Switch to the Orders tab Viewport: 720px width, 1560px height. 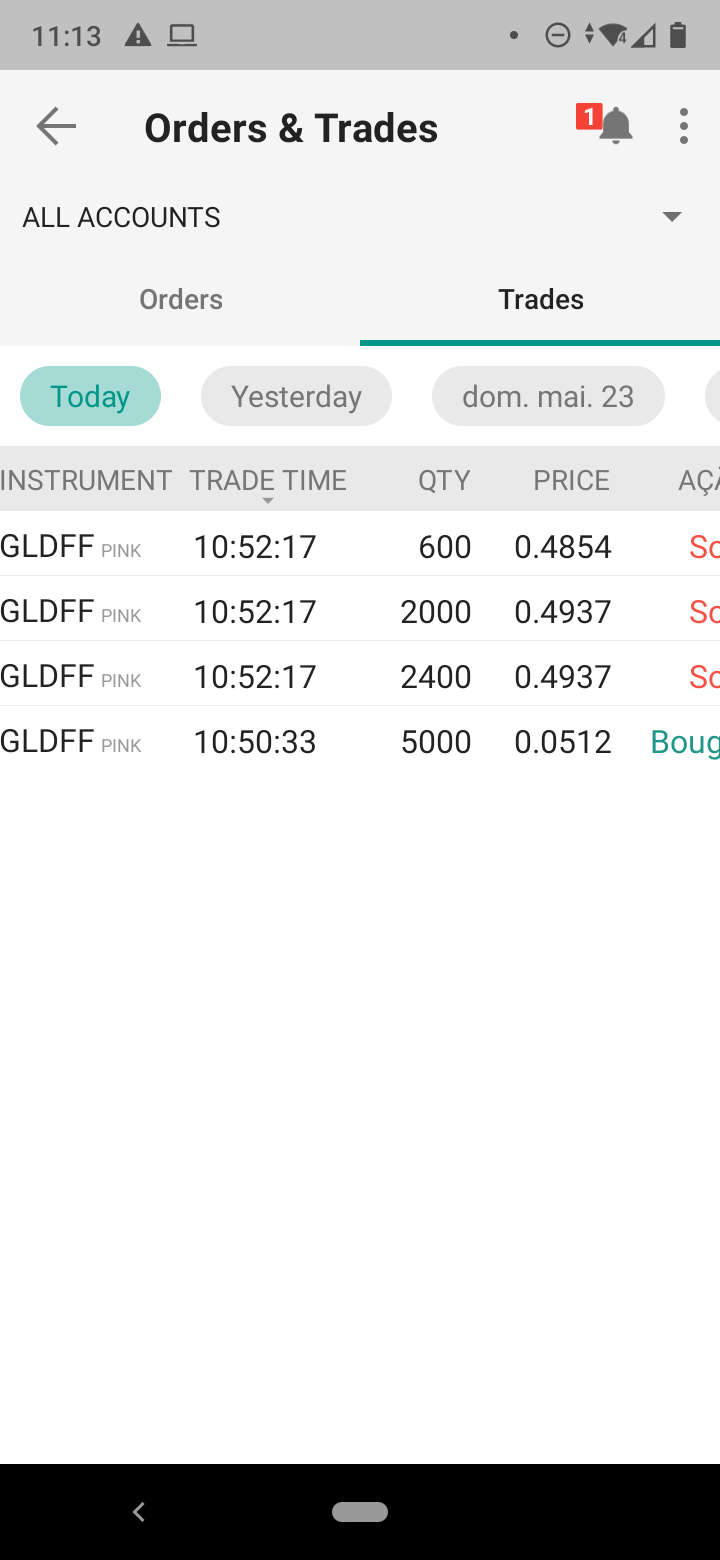[x=181, y=300]
